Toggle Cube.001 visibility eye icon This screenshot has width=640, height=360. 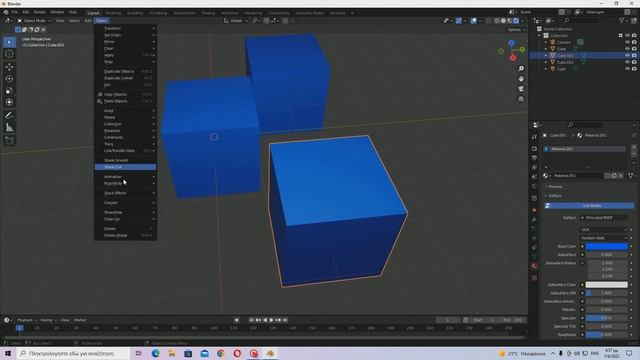(x=627, y=56)
